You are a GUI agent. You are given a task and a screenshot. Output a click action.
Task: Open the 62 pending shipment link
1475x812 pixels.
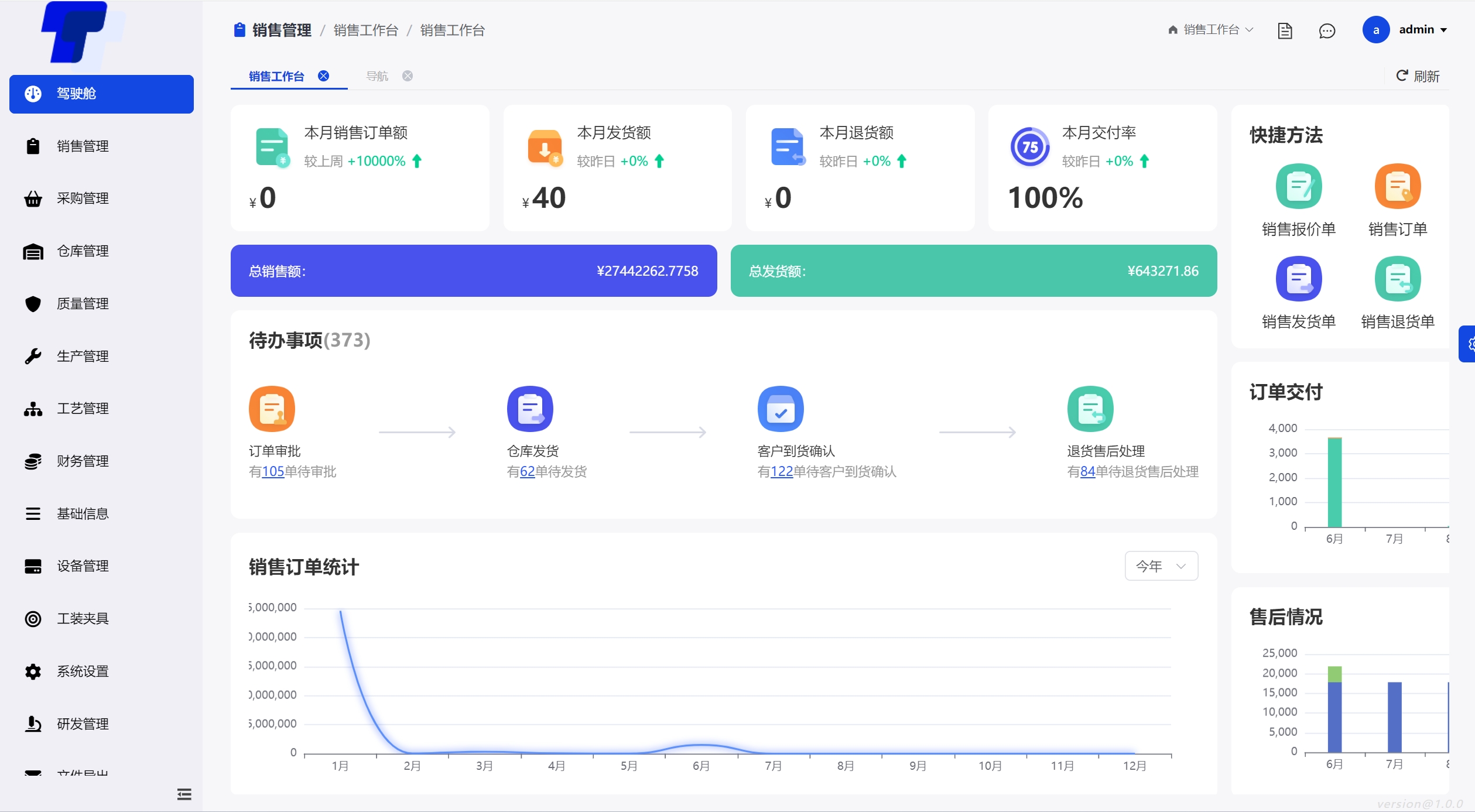pos(528,472)
